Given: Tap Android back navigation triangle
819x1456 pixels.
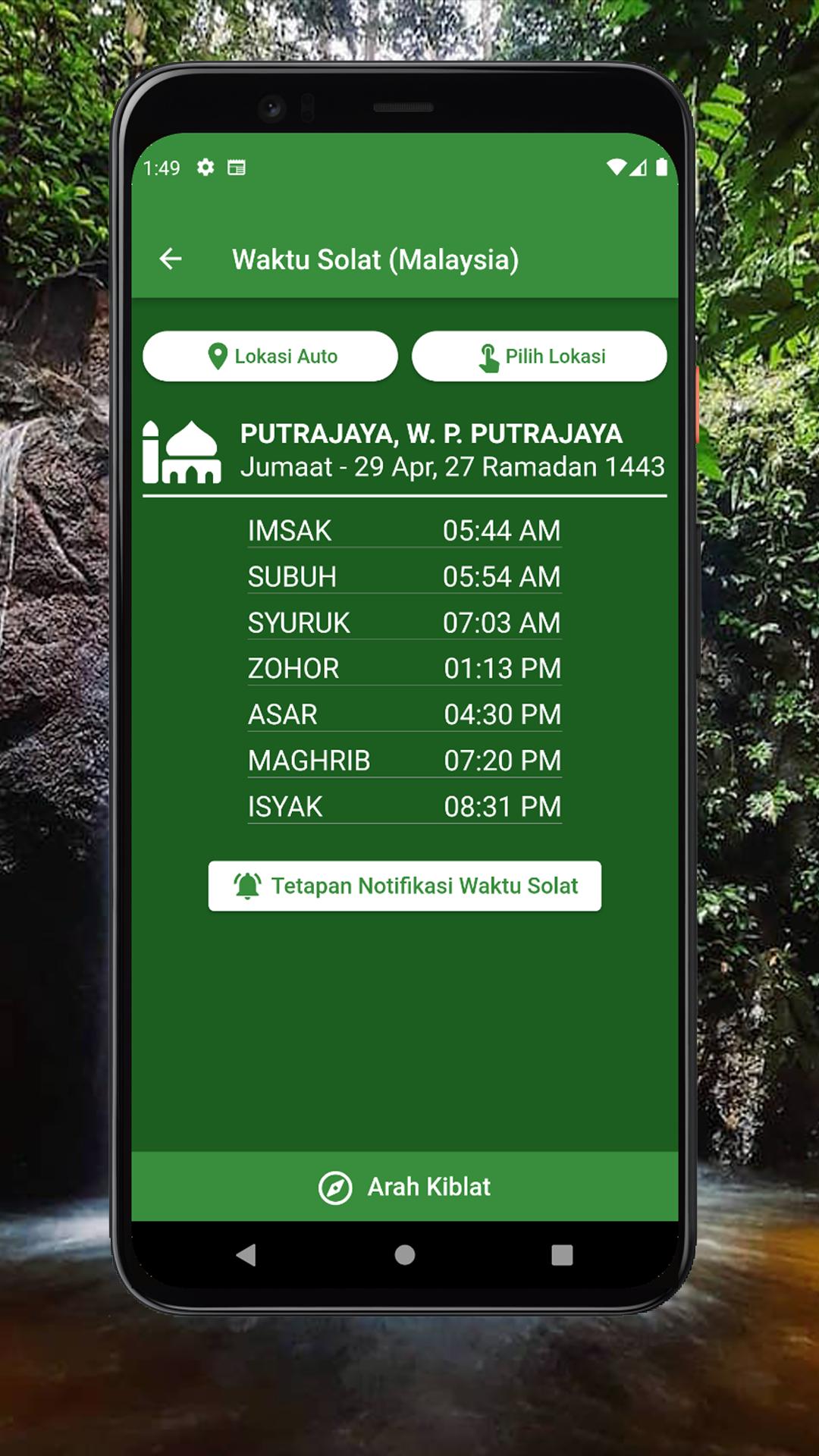Looking at the screenshot, I should pyautogui.click(x=246, y=1255).
